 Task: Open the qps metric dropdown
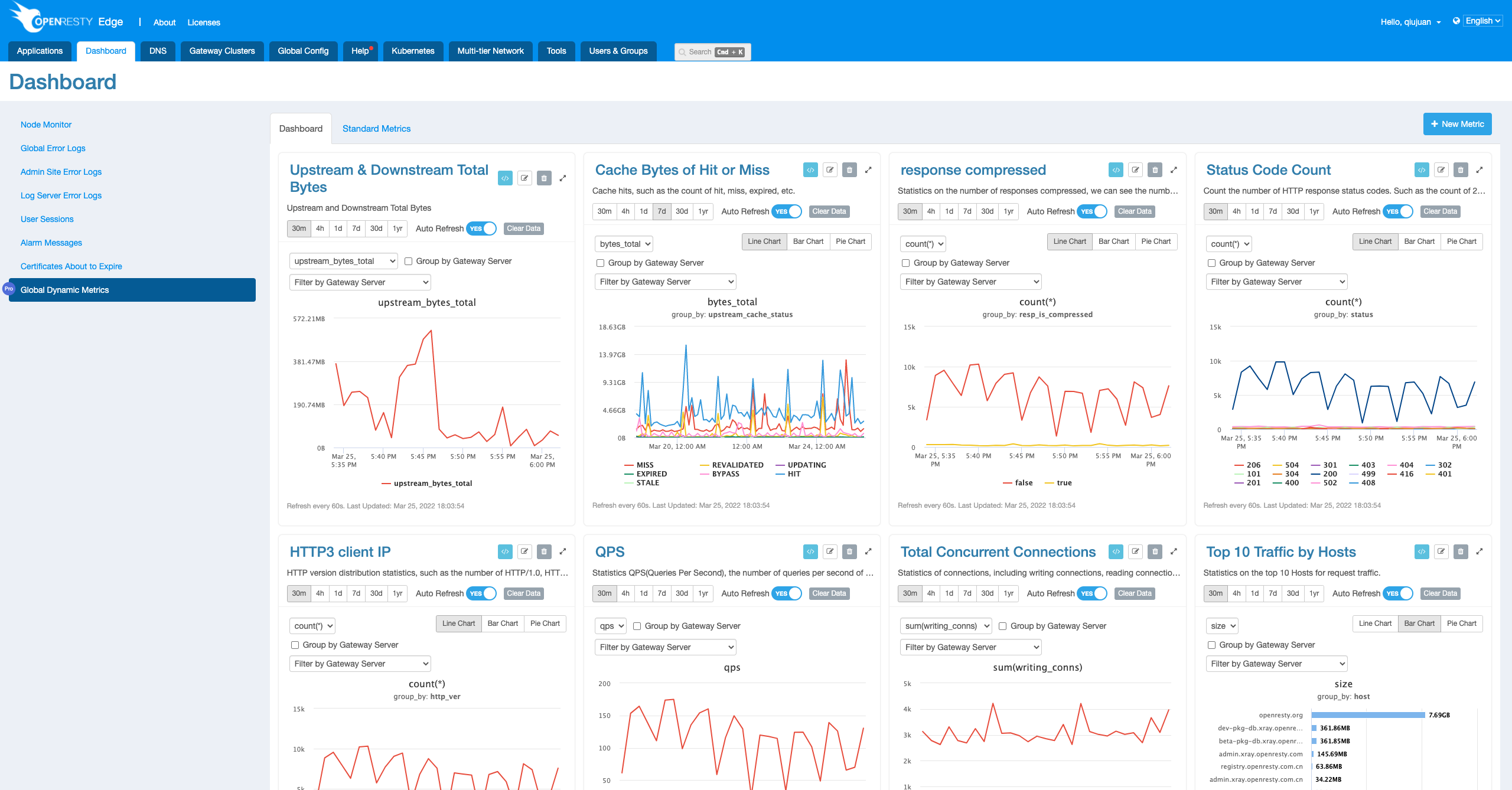[611, 626]
